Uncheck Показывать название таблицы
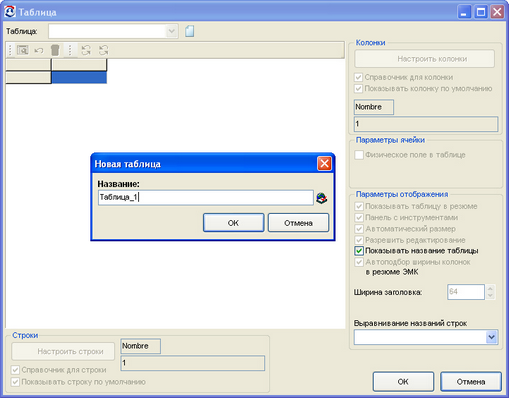Viewport: 509px width, 398px height. [x=359, y=251]
